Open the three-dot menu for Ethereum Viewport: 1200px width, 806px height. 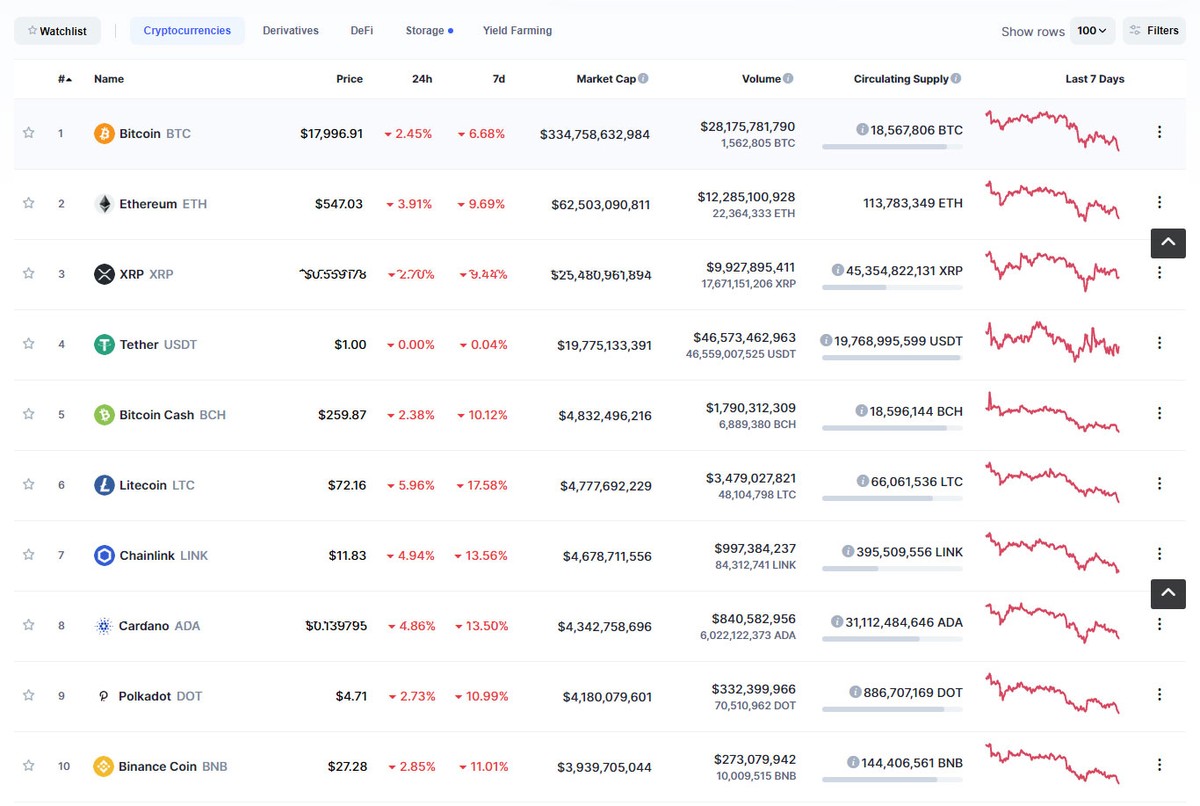[1159, 202]
